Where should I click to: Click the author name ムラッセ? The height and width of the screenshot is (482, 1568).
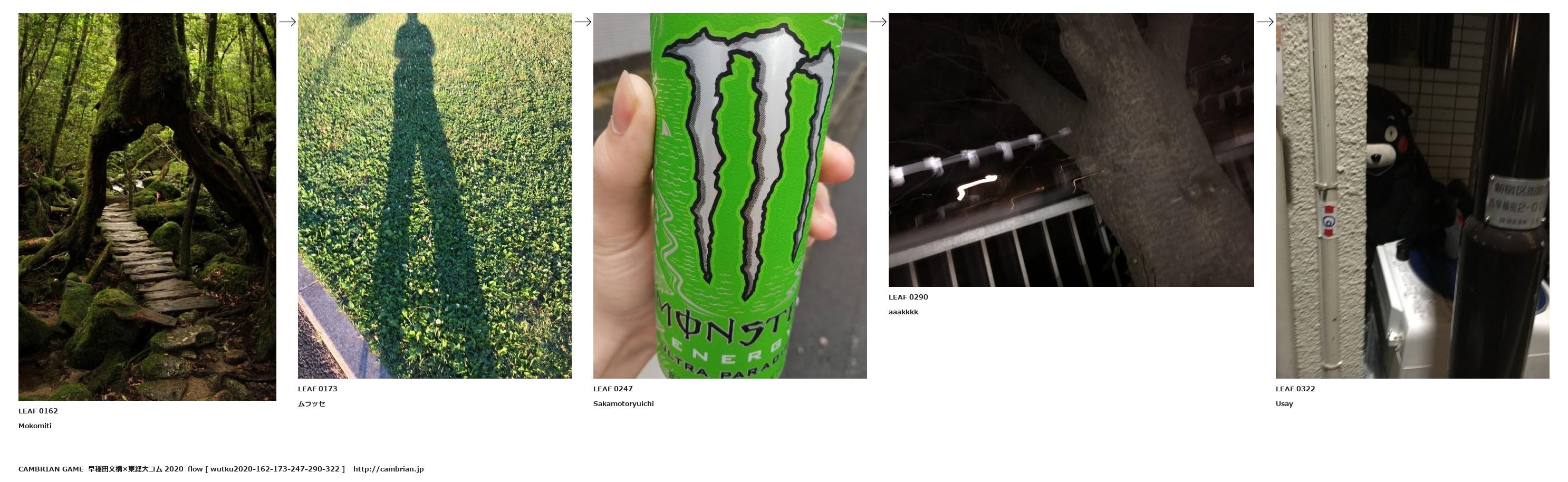312,403
